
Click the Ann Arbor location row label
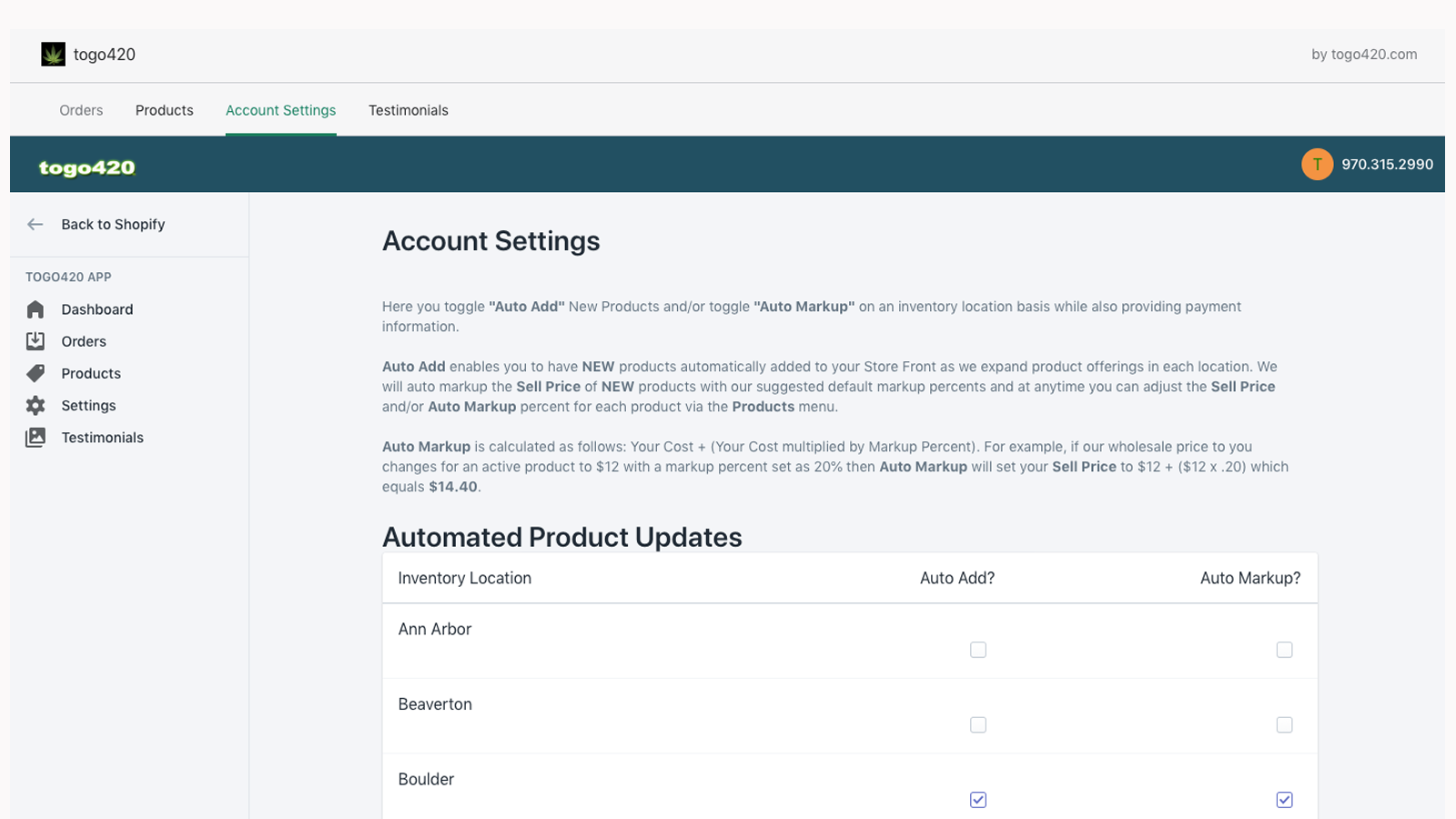click(x=435, y=629)
